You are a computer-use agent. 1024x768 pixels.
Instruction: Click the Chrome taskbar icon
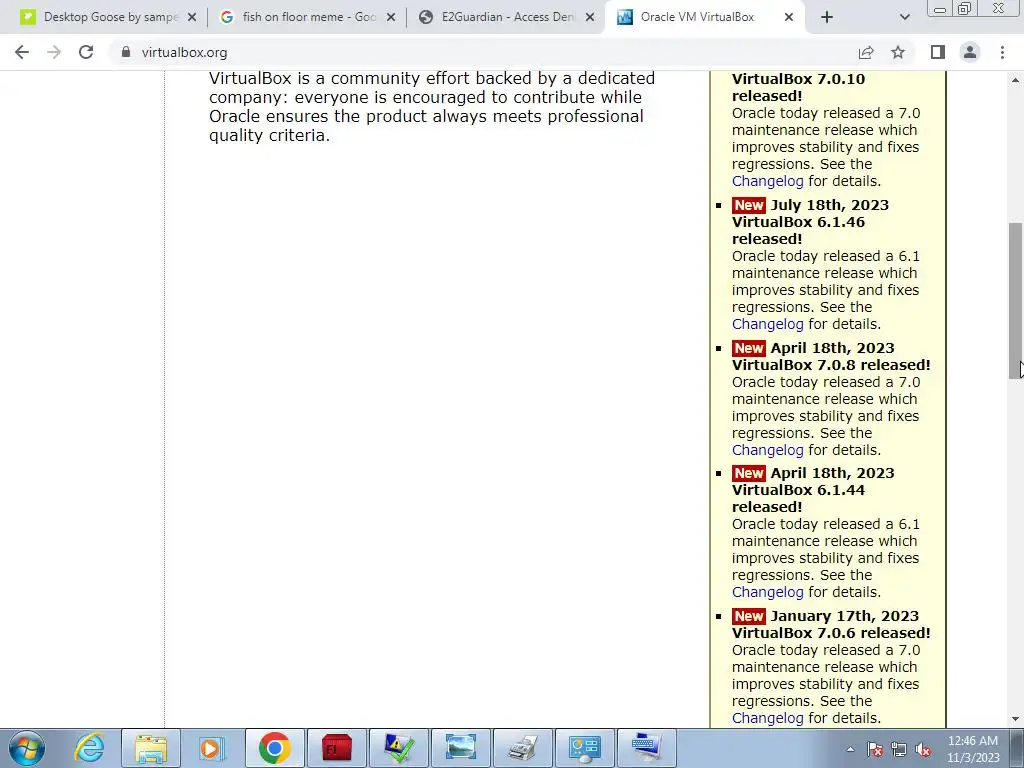[x=274, y=748]
